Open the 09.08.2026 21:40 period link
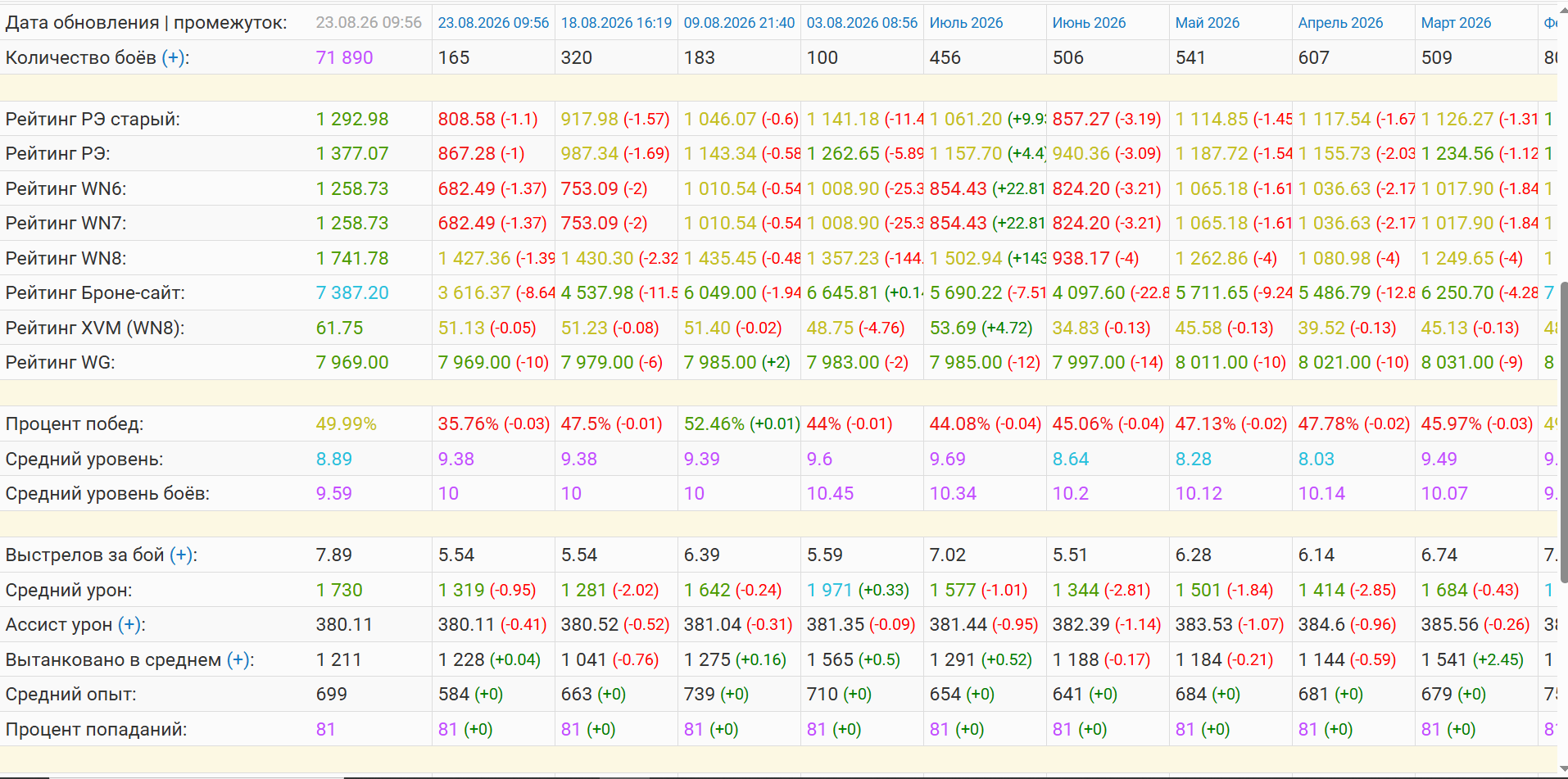Screen dimensions: 1568x779 tap(739, 23)
